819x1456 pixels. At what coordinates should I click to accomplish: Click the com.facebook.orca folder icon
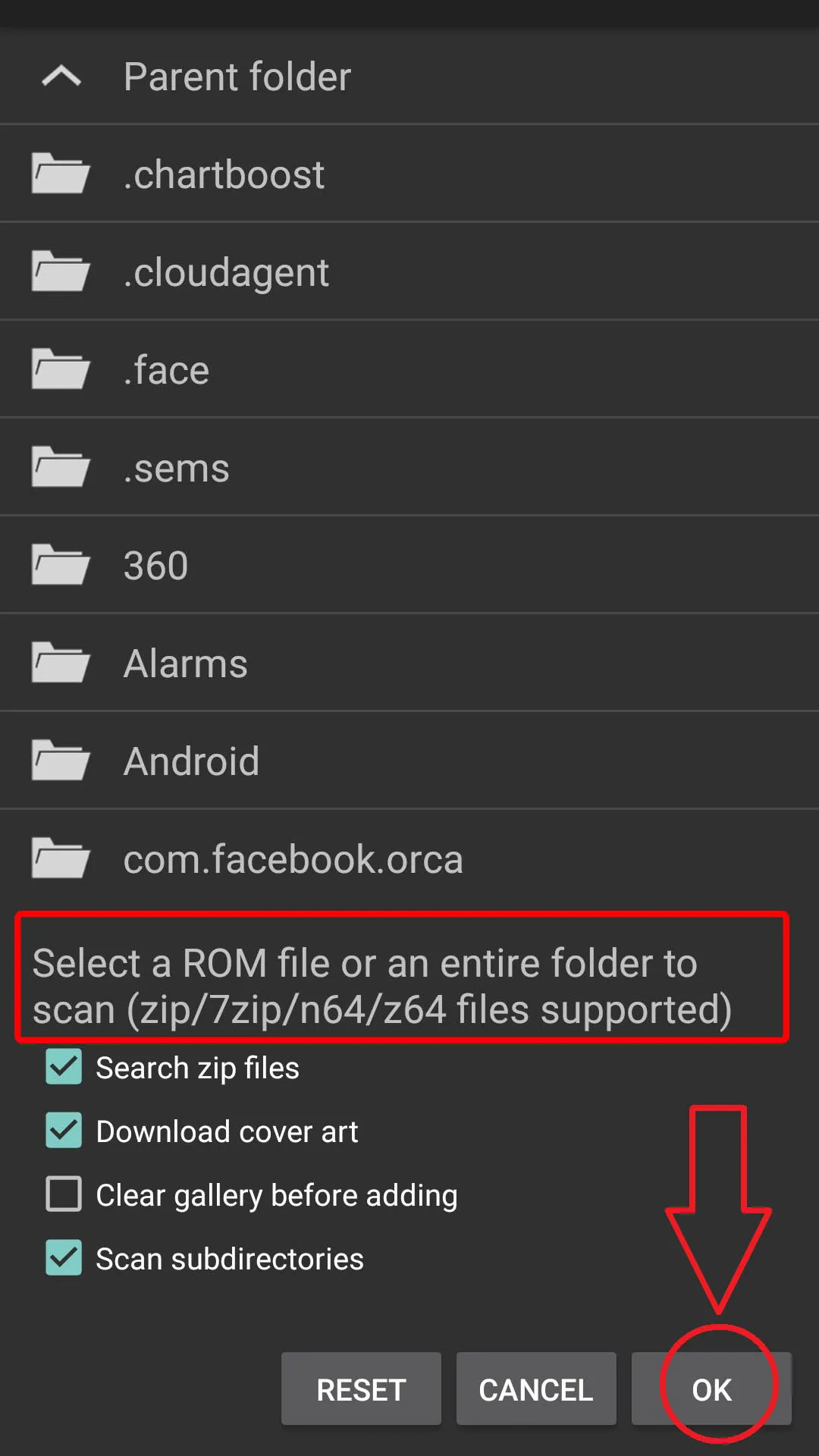point(61,858)
